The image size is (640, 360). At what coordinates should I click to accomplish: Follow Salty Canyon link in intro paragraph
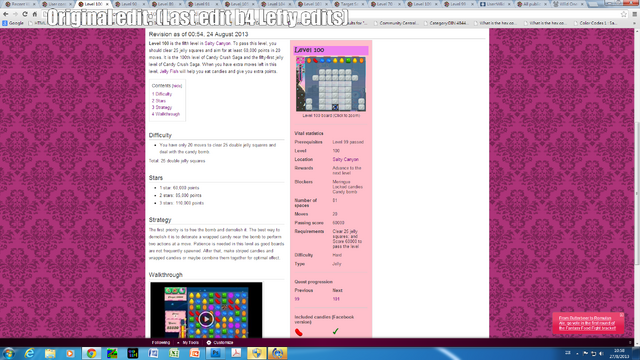[218, 43]
